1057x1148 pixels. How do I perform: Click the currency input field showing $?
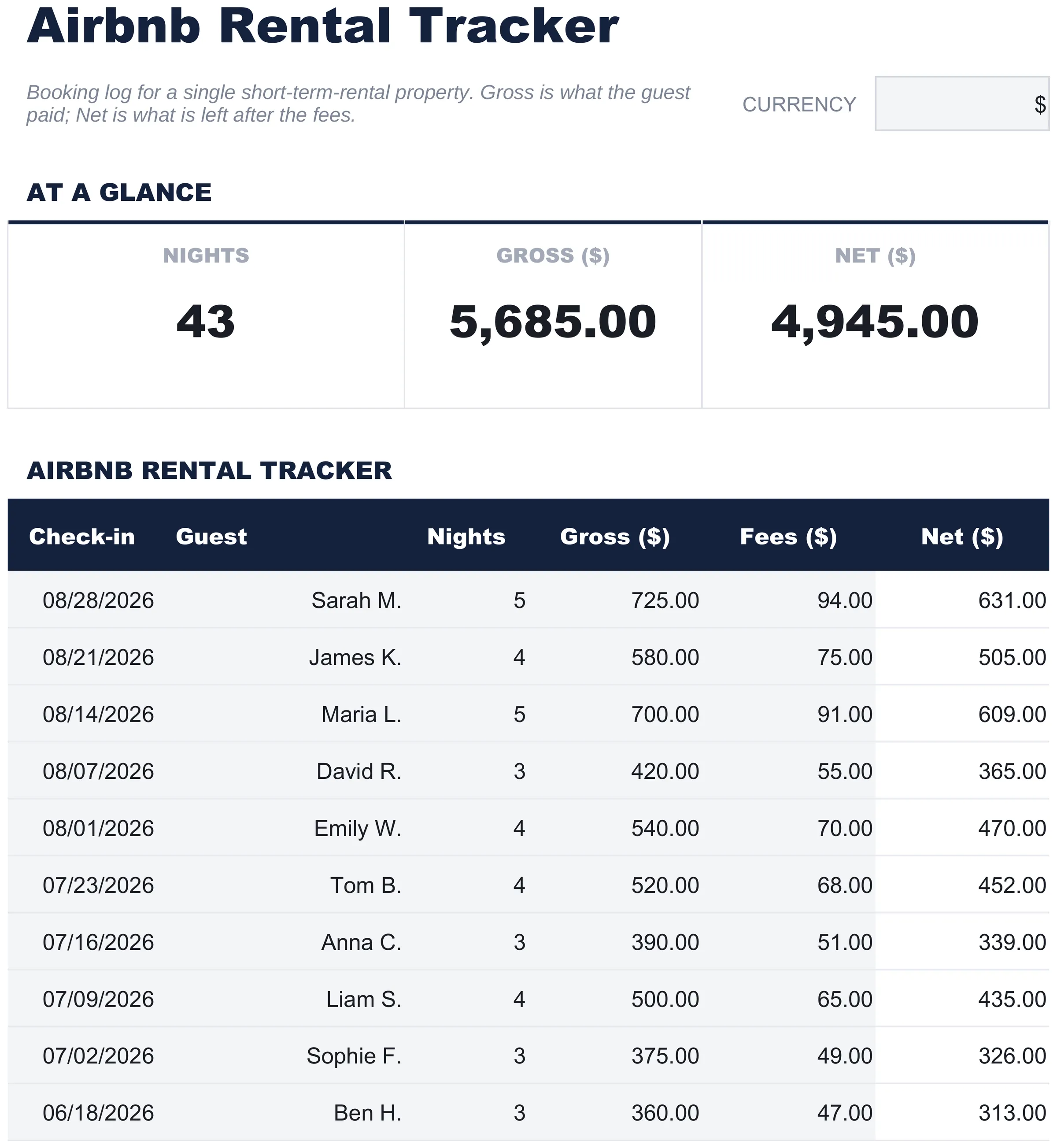coord(961,104)
